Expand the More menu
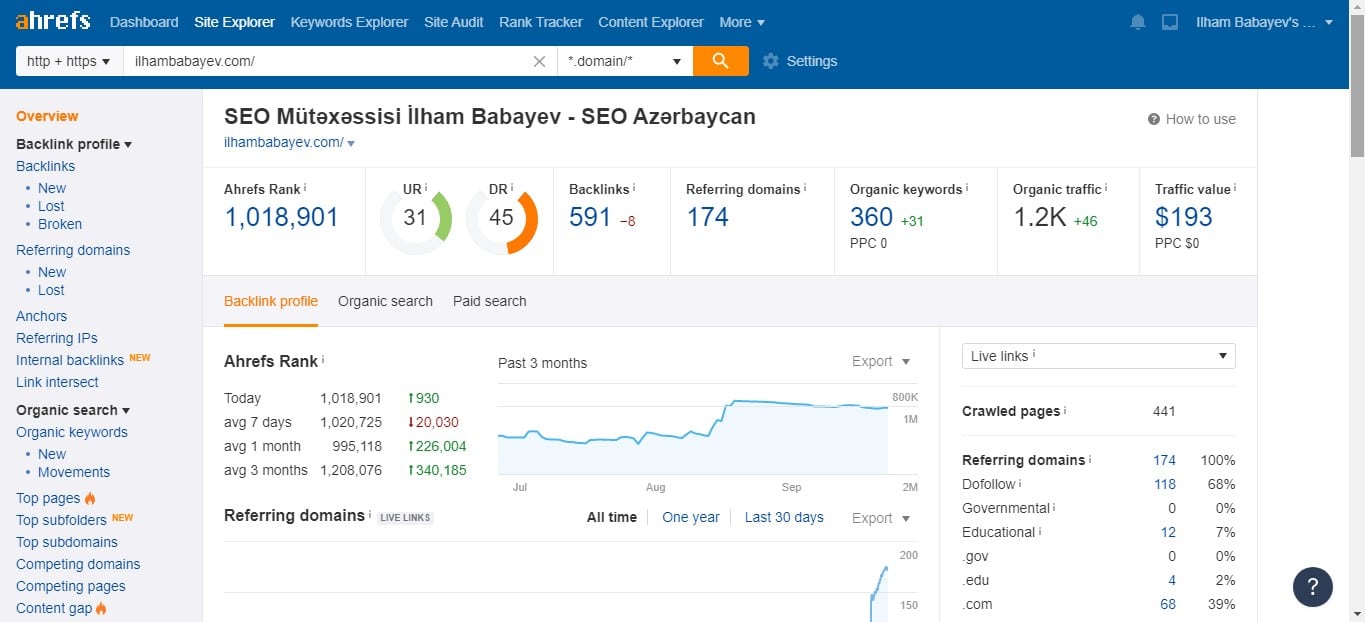Screen dimensions: 1365x622 pyautogui.click(x=742, y=22)
